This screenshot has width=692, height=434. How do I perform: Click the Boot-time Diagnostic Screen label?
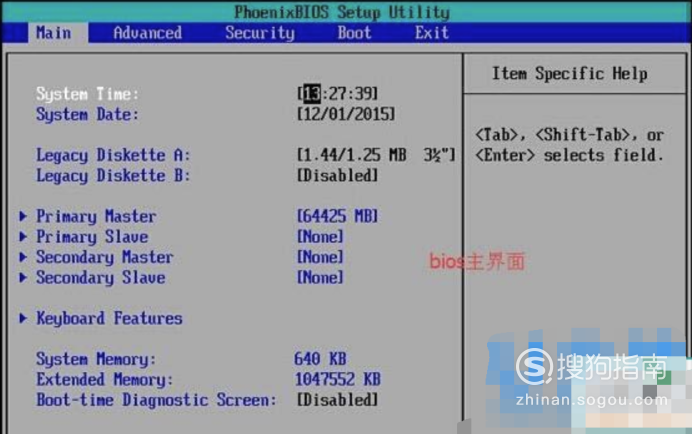[x=156, y=400]
